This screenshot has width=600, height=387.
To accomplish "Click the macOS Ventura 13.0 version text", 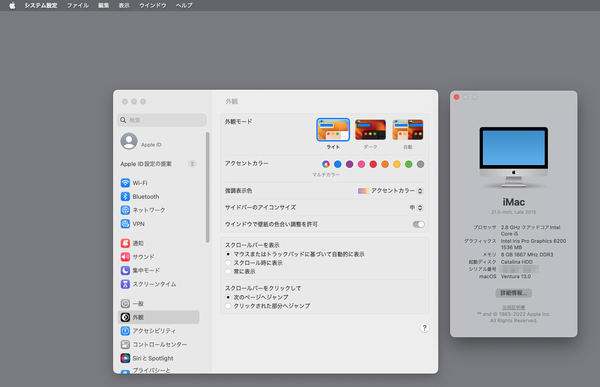I will pyautogui.click(x=516, y=276).
